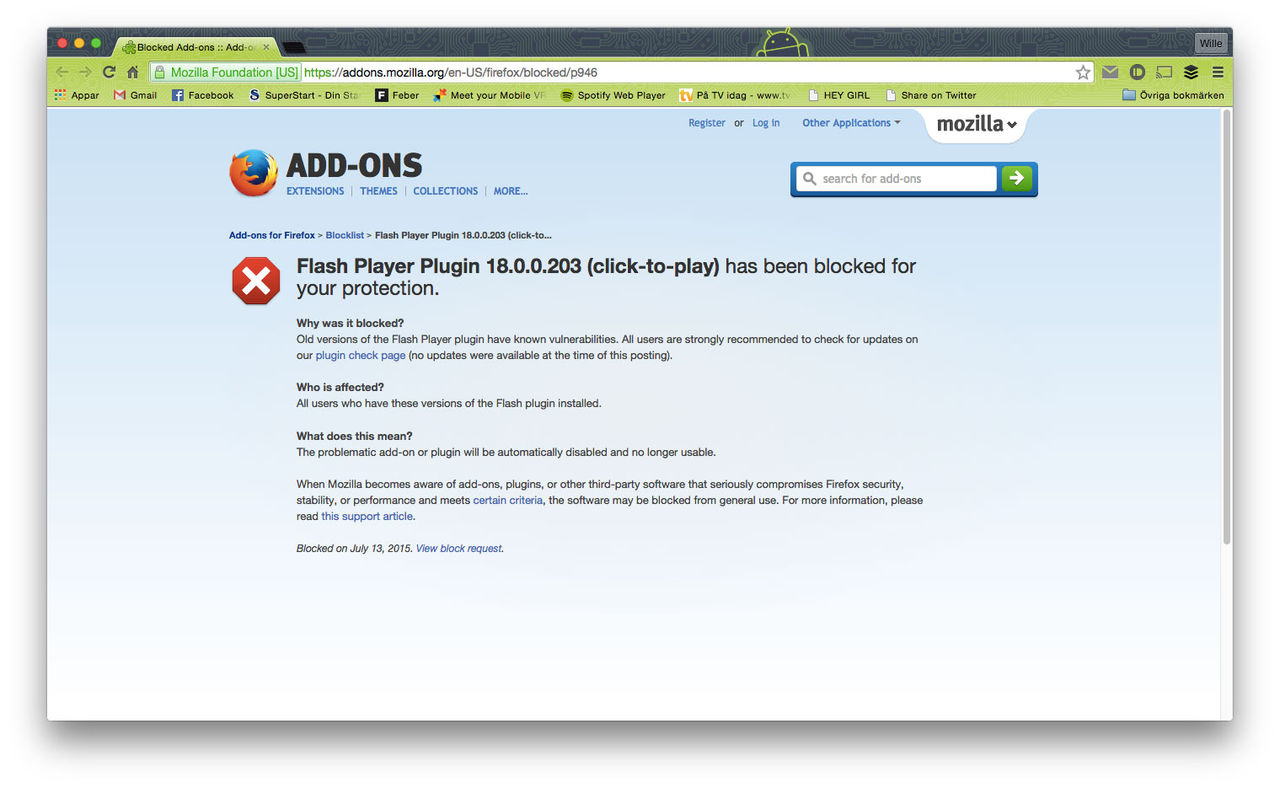Viewport: 1280px width, 788px height.
Task: Expand the Other Applications dropdown
Action: (x=851, y=123)
